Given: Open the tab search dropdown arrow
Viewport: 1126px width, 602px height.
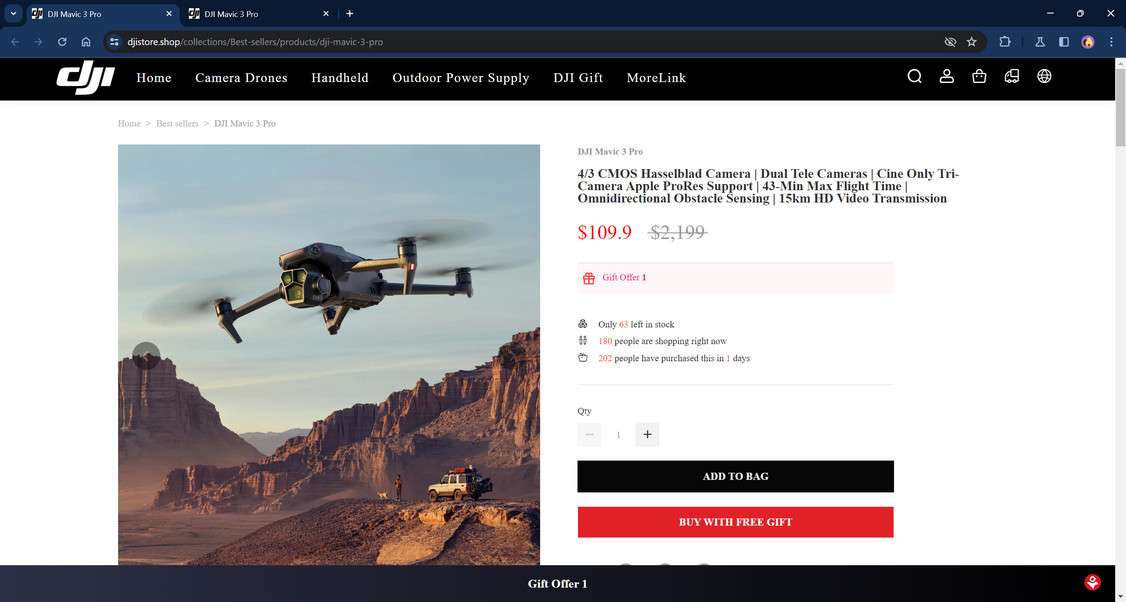Looking at the screenshot, I should click(13, 14).
